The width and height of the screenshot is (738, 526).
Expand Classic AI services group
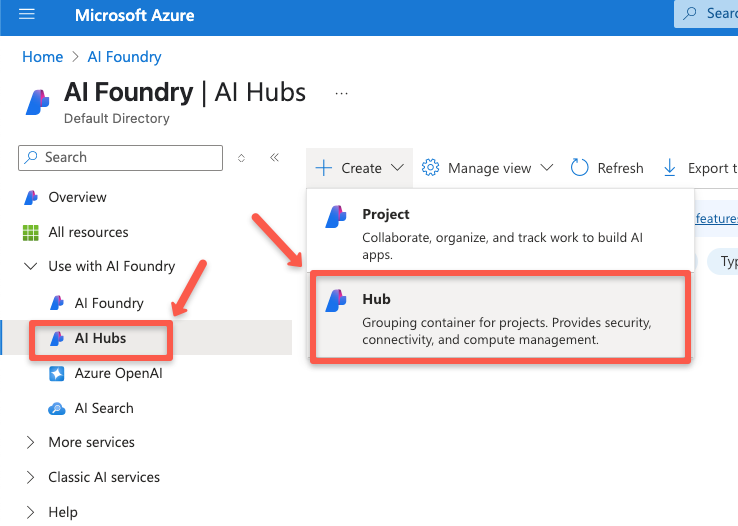click(31, 478)
